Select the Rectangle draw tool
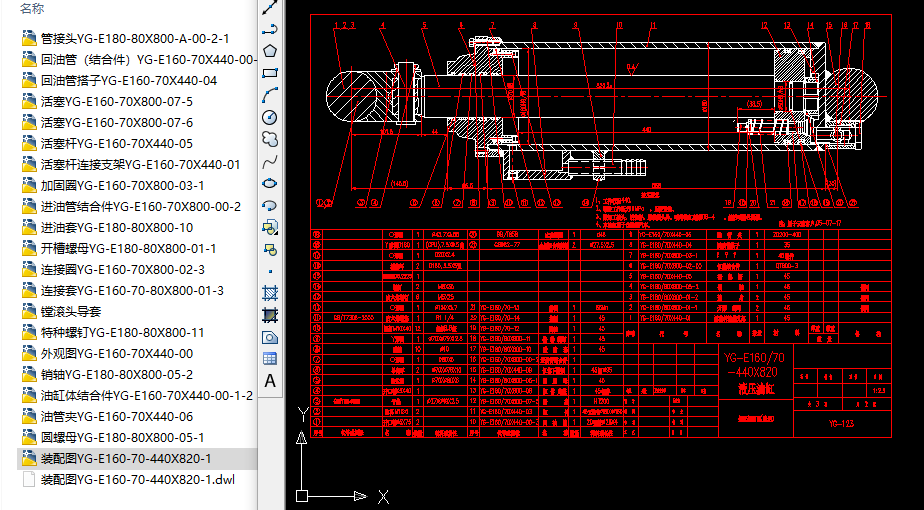This screenshot has width=924, height=510. pyautogui.click(x=269, y=73)
